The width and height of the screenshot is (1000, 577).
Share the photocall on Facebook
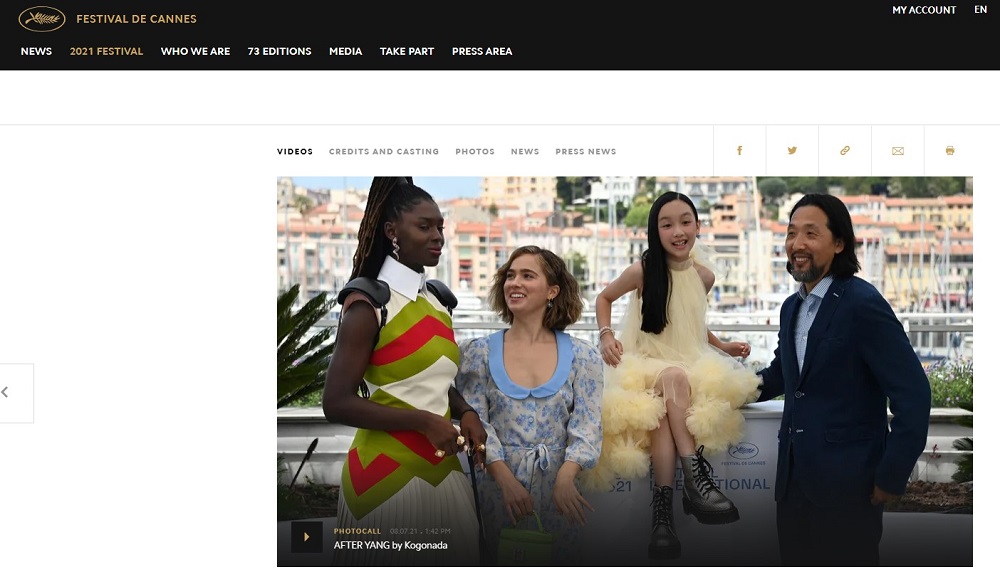point(740,150)
